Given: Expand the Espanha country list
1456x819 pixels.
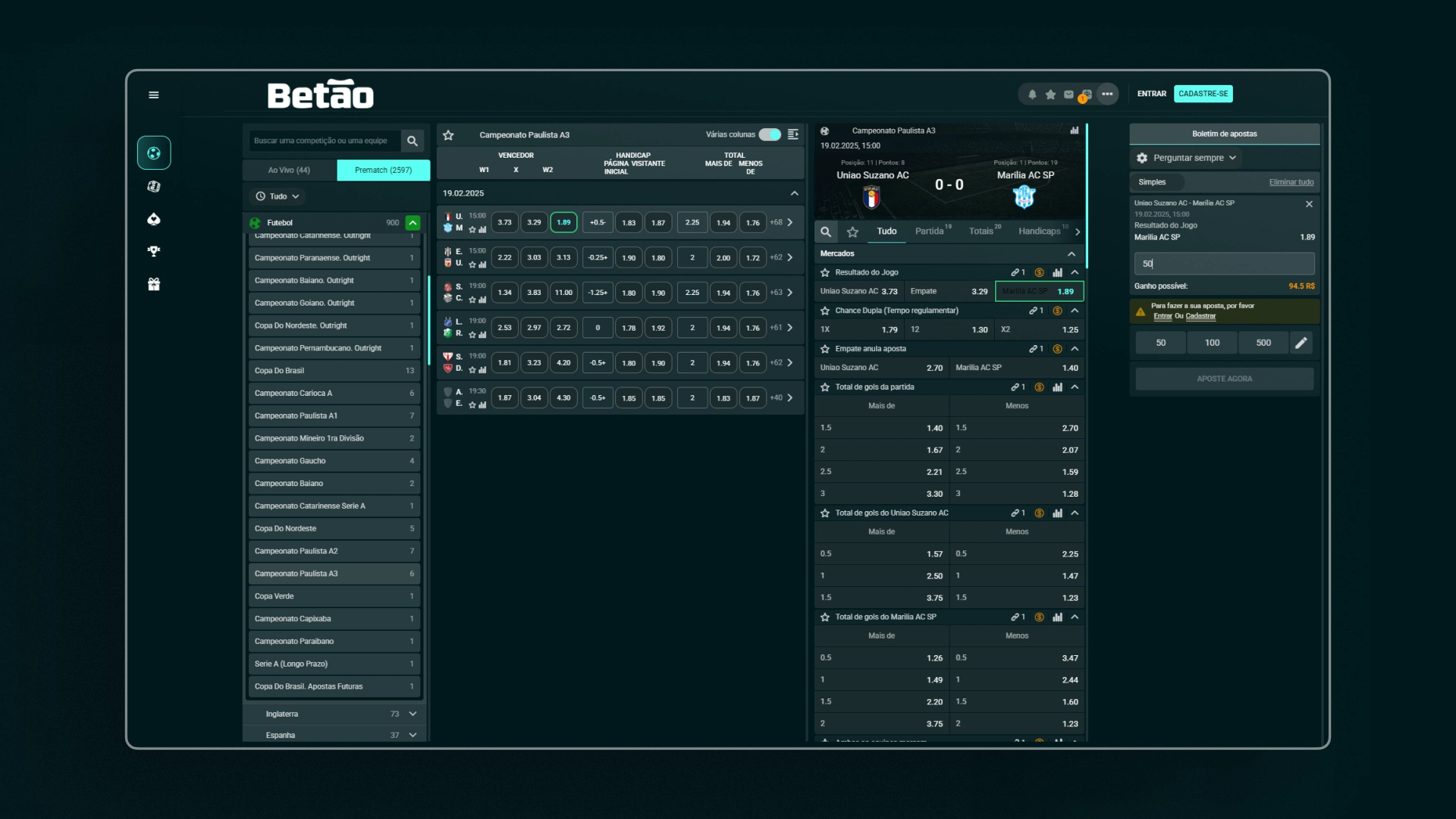Looking at the screenshot, I should pos(413,735).
